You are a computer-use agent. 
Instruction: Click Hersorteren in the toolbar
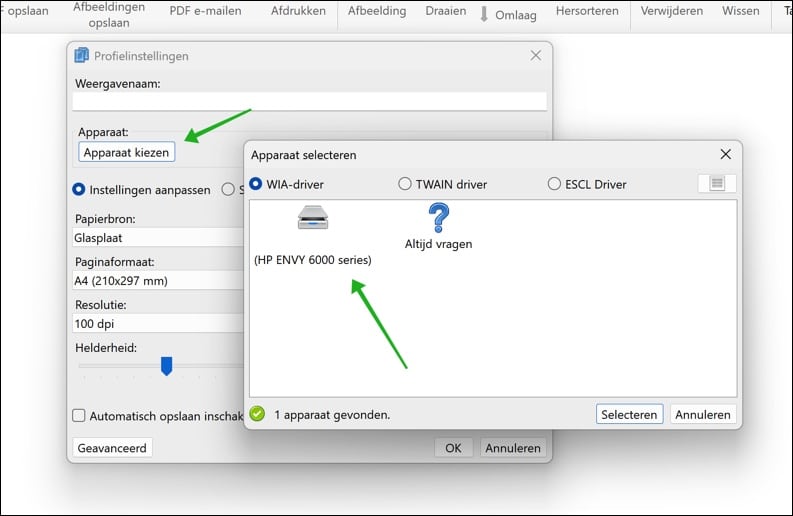tap(587, 11)
